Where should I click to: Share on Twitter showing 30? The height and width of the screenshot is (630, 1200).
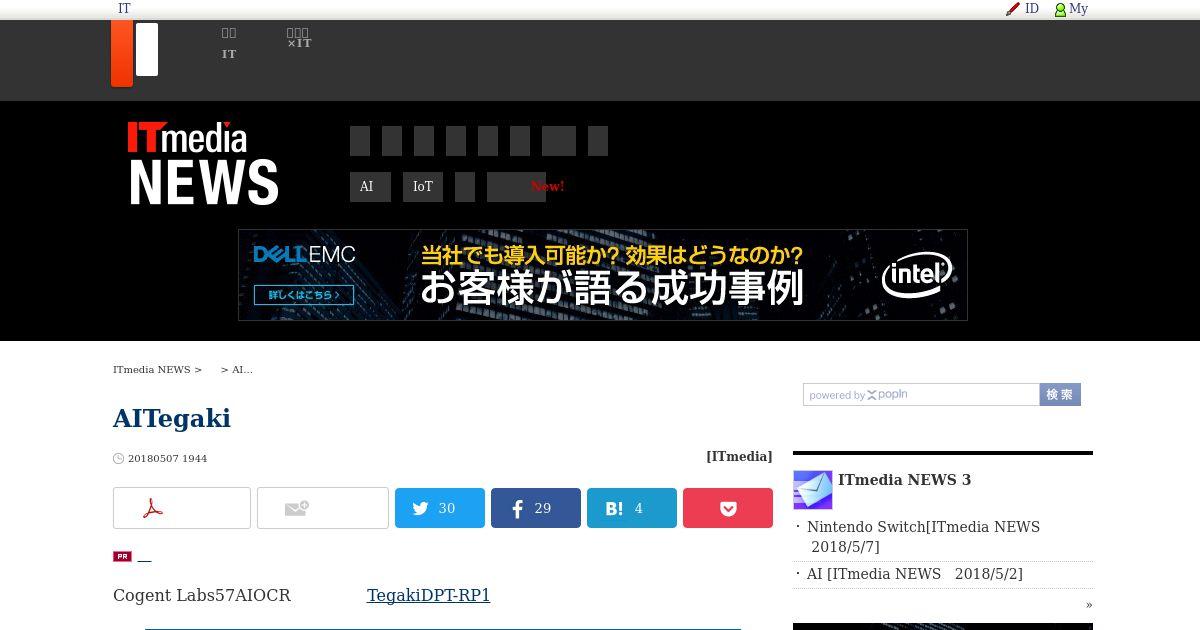pos(440,508)
